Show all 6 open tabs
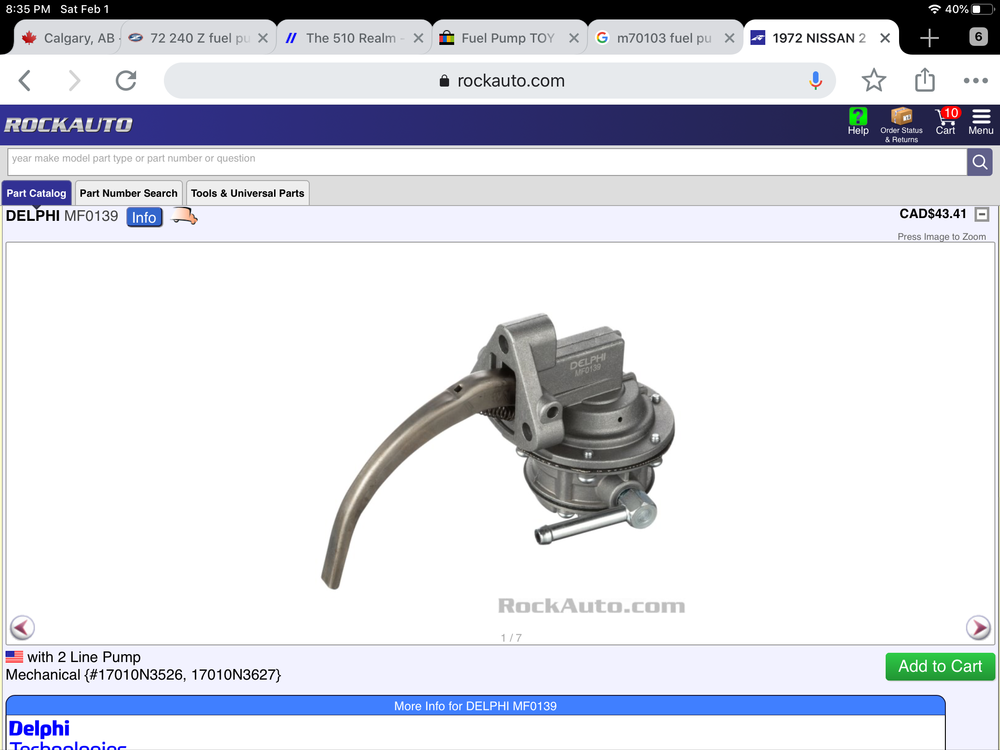This screenshot has width=1000, height=750. click(978, 37)
